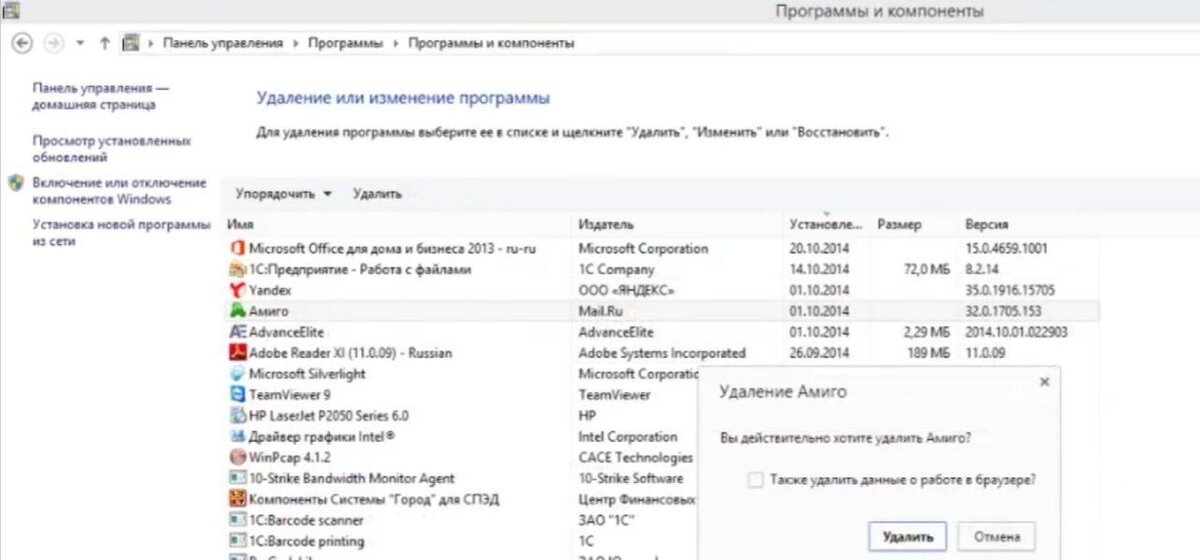Check Также удалить данные о работе checkbox
1200x560 pixels.
(x=756, y=480)
